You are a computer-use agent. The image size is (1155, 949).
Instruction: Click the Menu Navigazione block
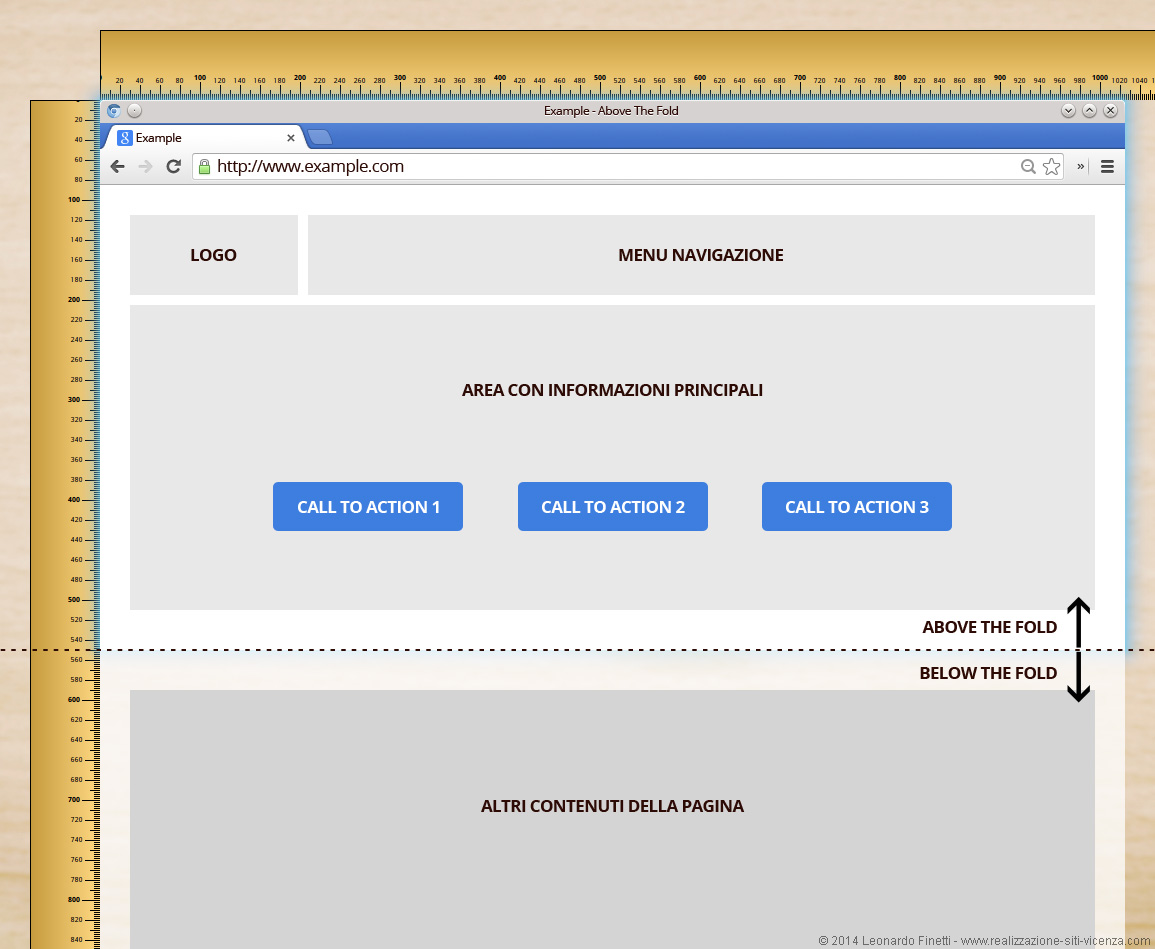701,255
